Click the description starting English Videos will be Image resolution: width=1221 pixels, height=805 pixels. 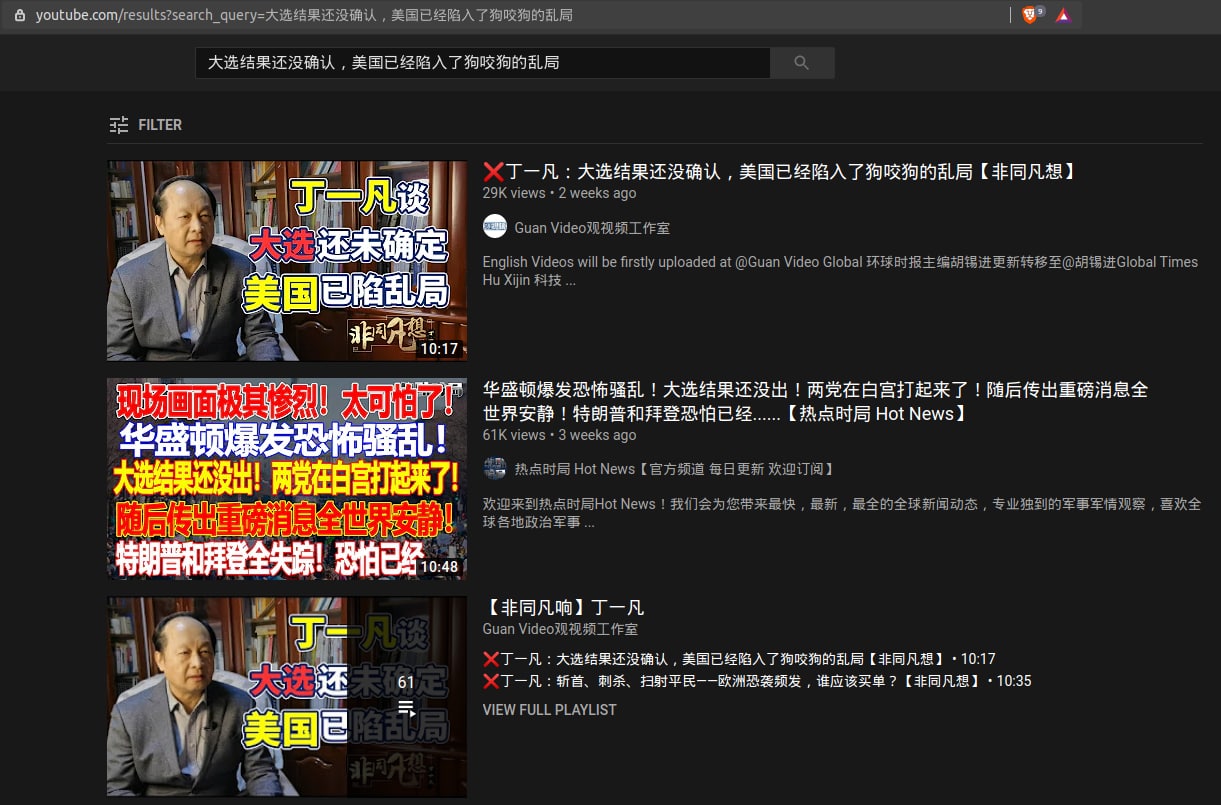click(840, 271)
